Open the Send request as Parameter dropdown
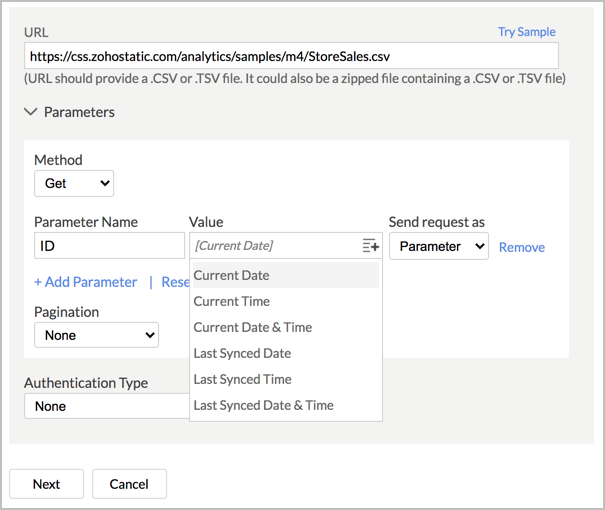The height and width of the screenshot is (510, 605). [439, 246]
